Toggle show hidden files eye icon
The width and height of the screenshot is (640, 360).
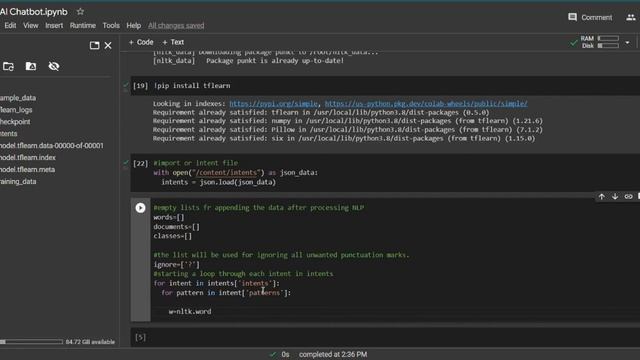54,66
